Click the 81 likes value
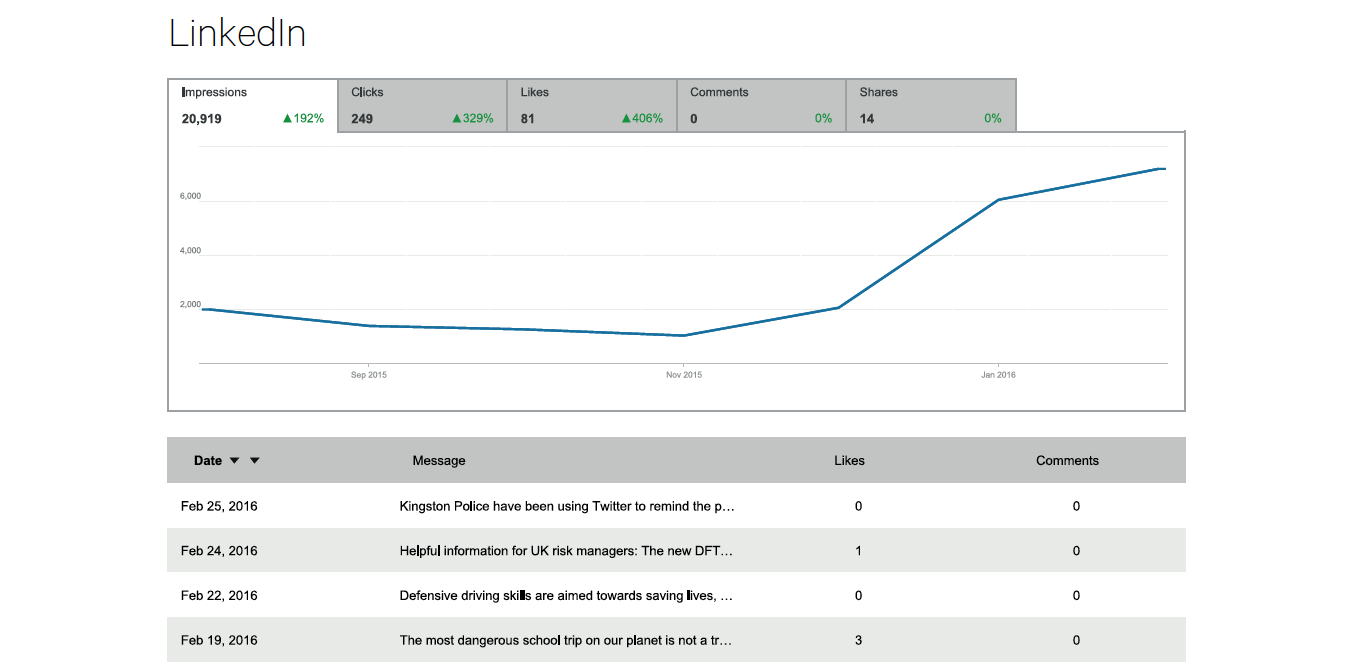 527,119
